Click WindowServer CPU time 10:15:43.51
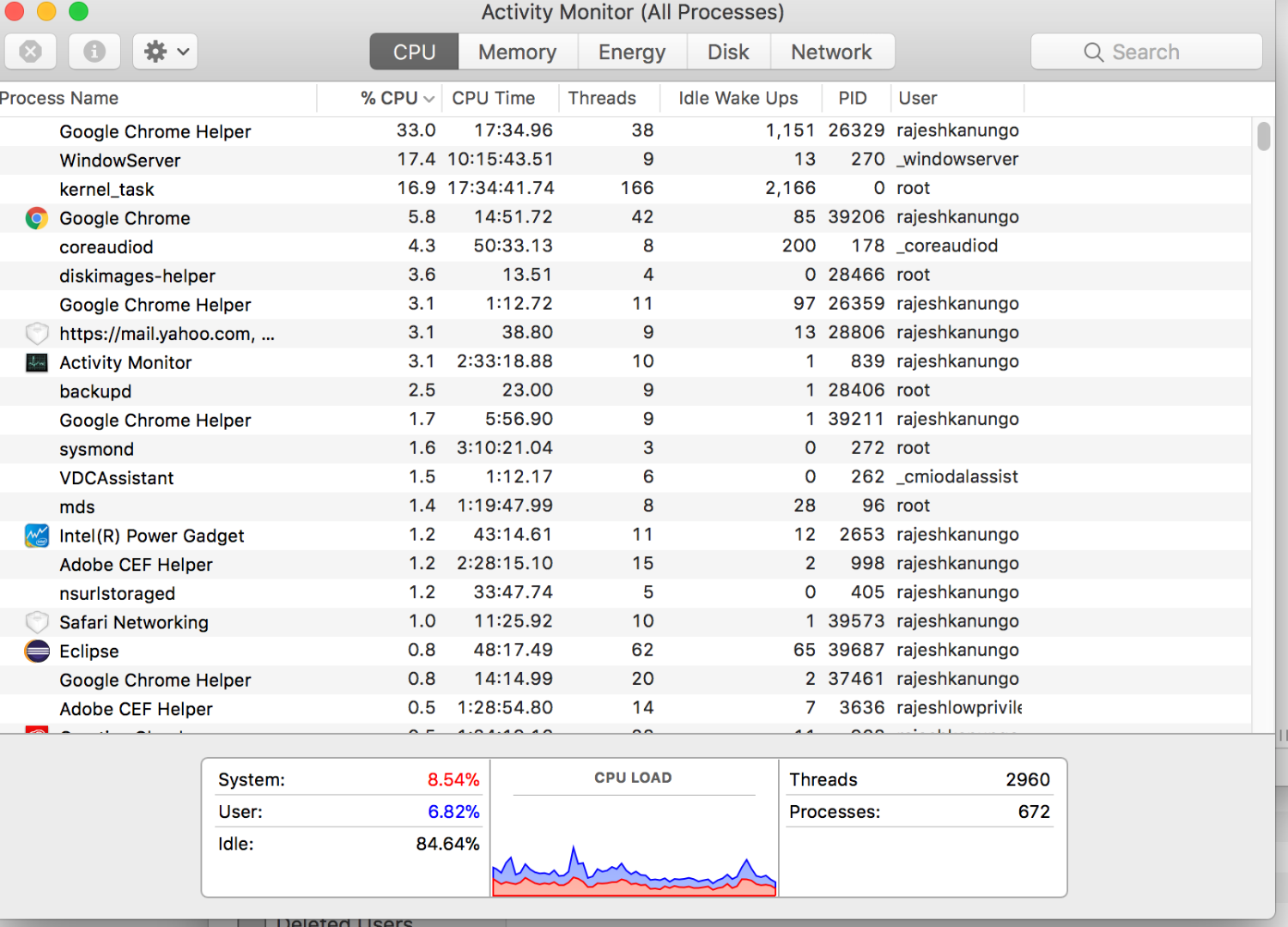1288x927 pixels. [x=501, y=160]
